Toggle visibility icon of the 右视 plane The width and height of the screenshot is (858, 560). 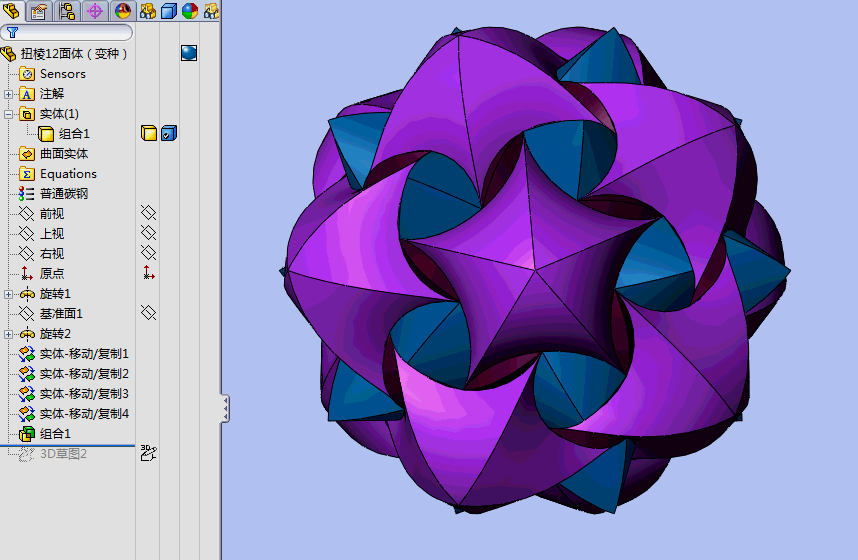tap(148, 252)
